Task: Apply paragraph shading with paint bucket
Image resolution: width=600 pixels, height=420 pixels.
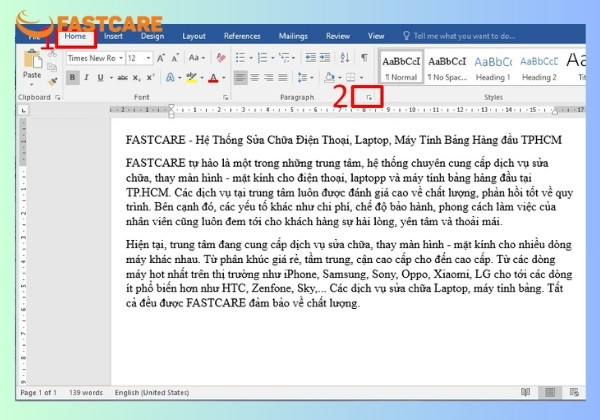Action: (329, 78)
